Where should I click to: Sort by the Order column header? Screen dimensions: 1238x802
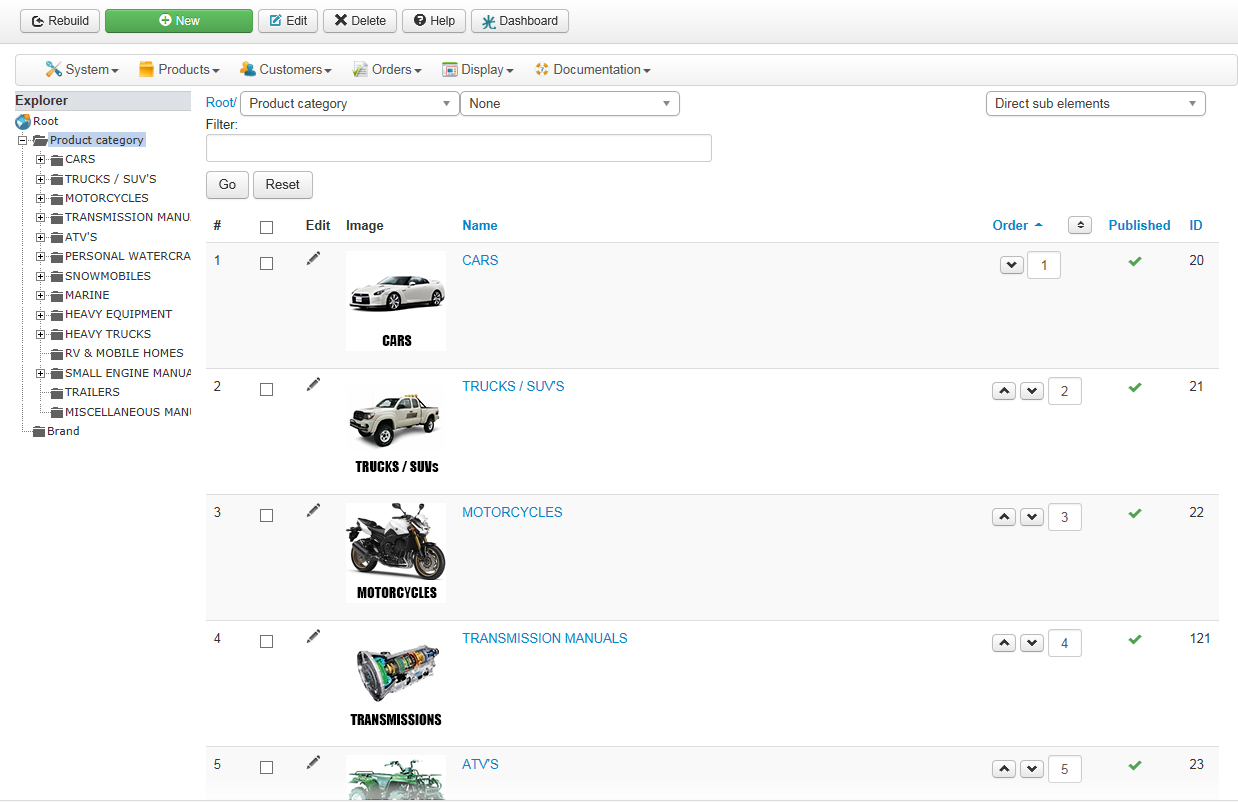click(1018, 226)
